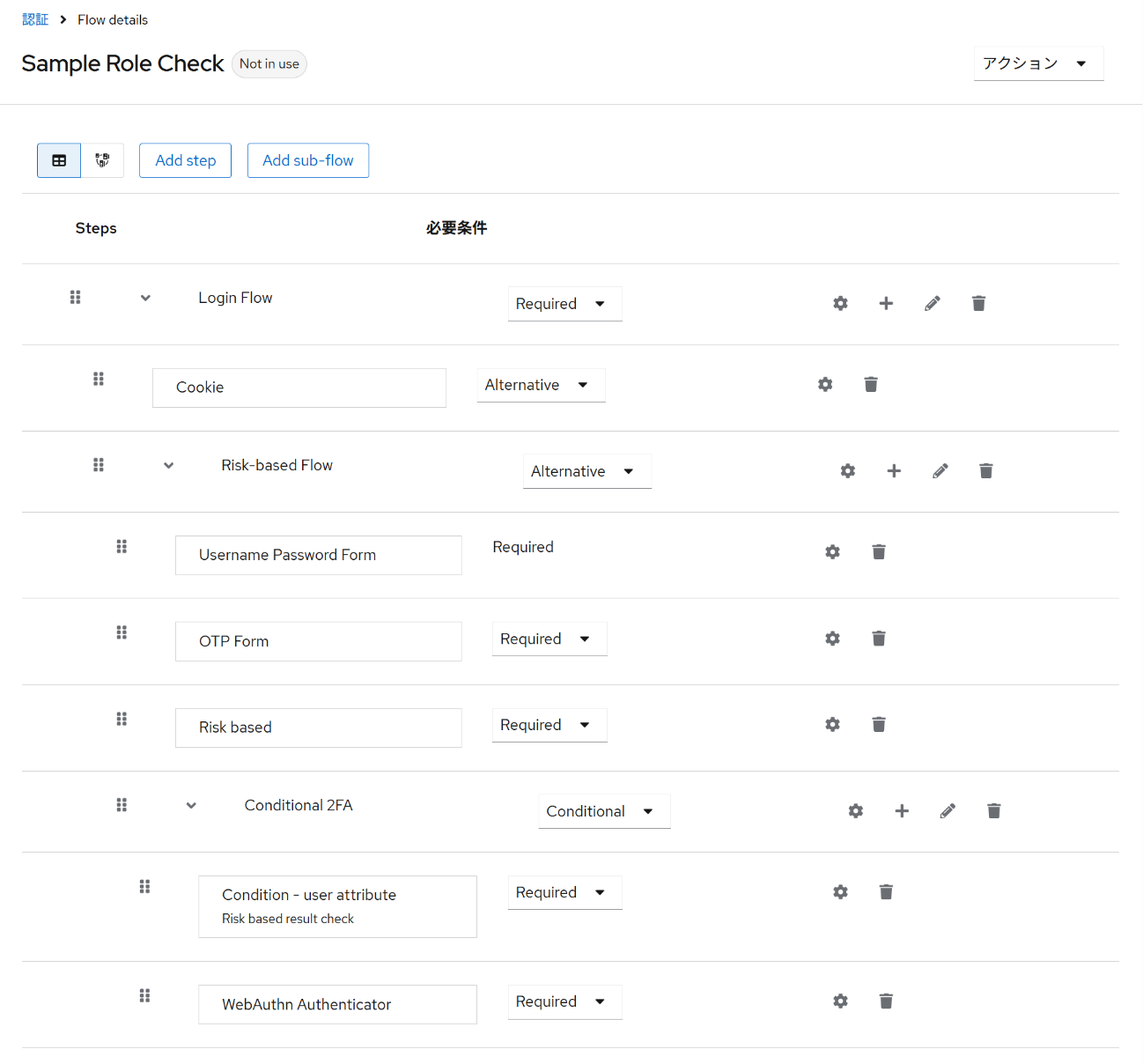1143x1064 pixels.
Task: Click drag handle of Condition - user attribute
Action: (x=144, y=886)
